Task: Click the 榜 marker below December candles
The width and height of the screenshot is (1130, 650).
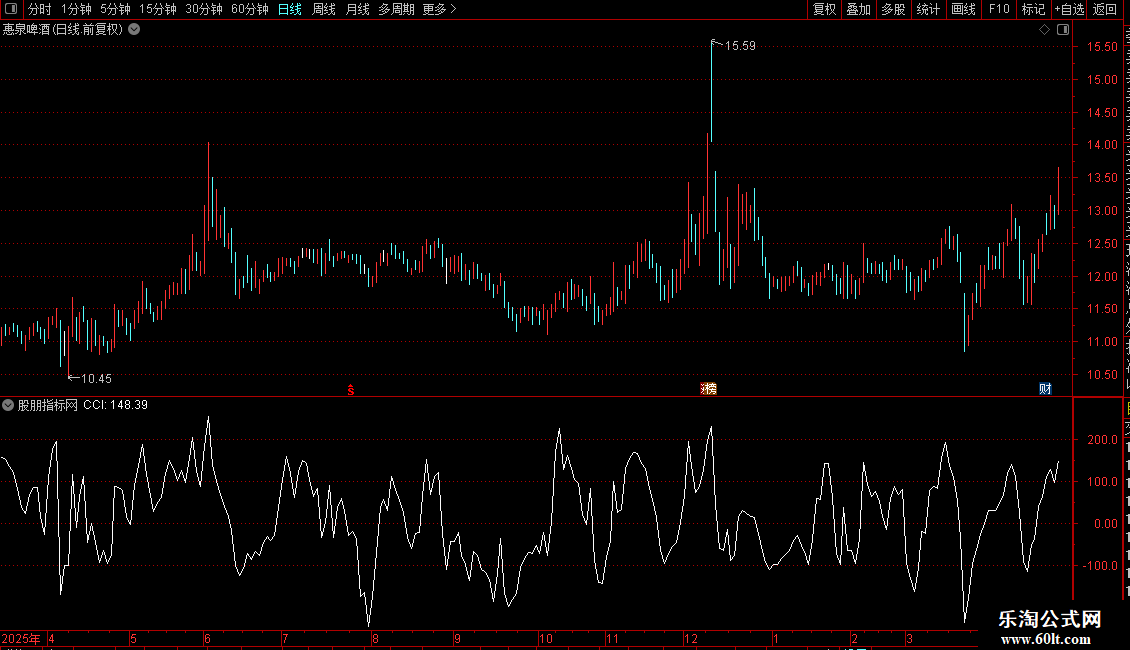Action: tap(709, 389)
